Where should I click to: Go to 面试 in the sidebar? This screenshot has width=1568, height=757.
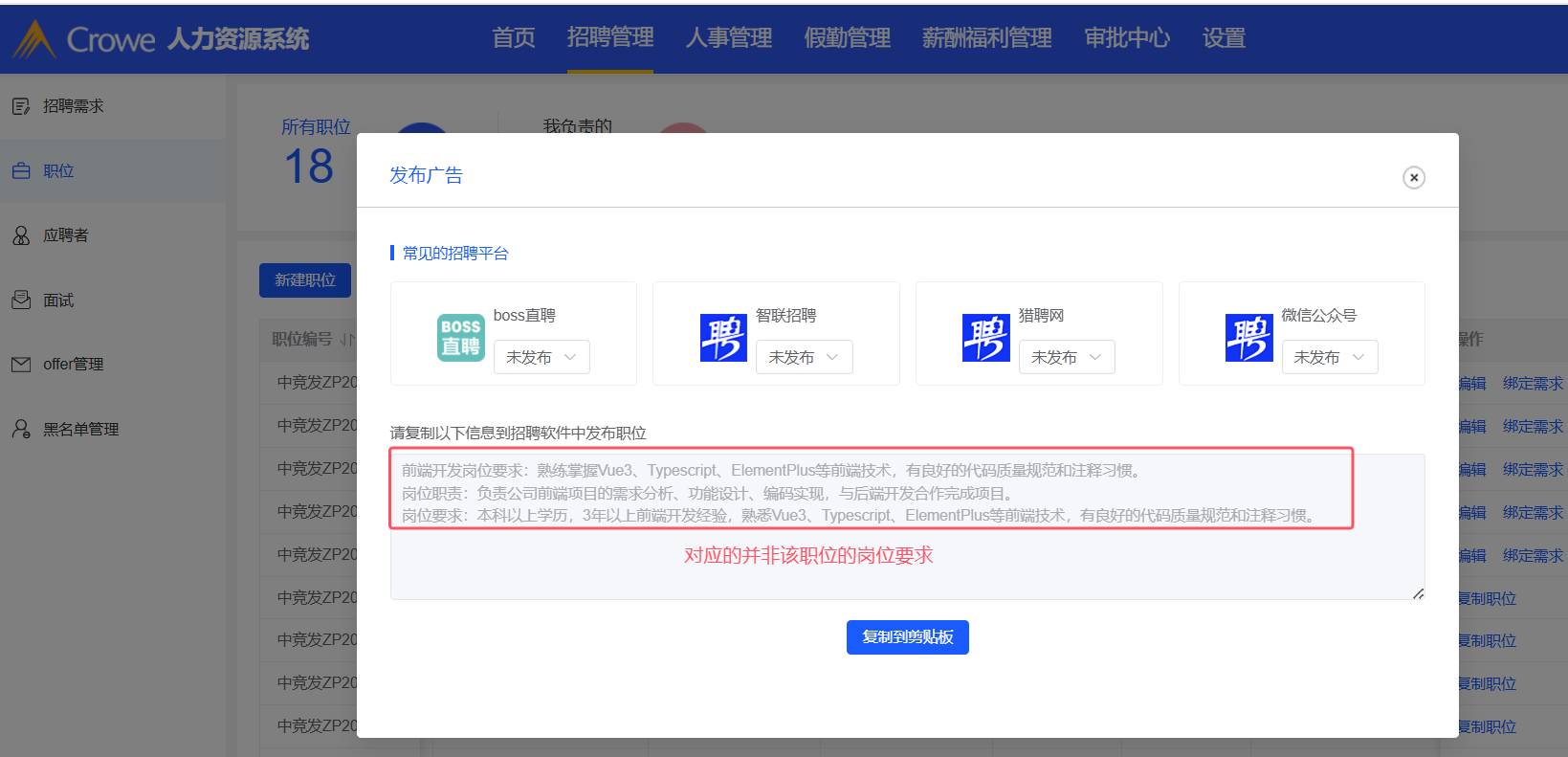(x=57, y=301)
